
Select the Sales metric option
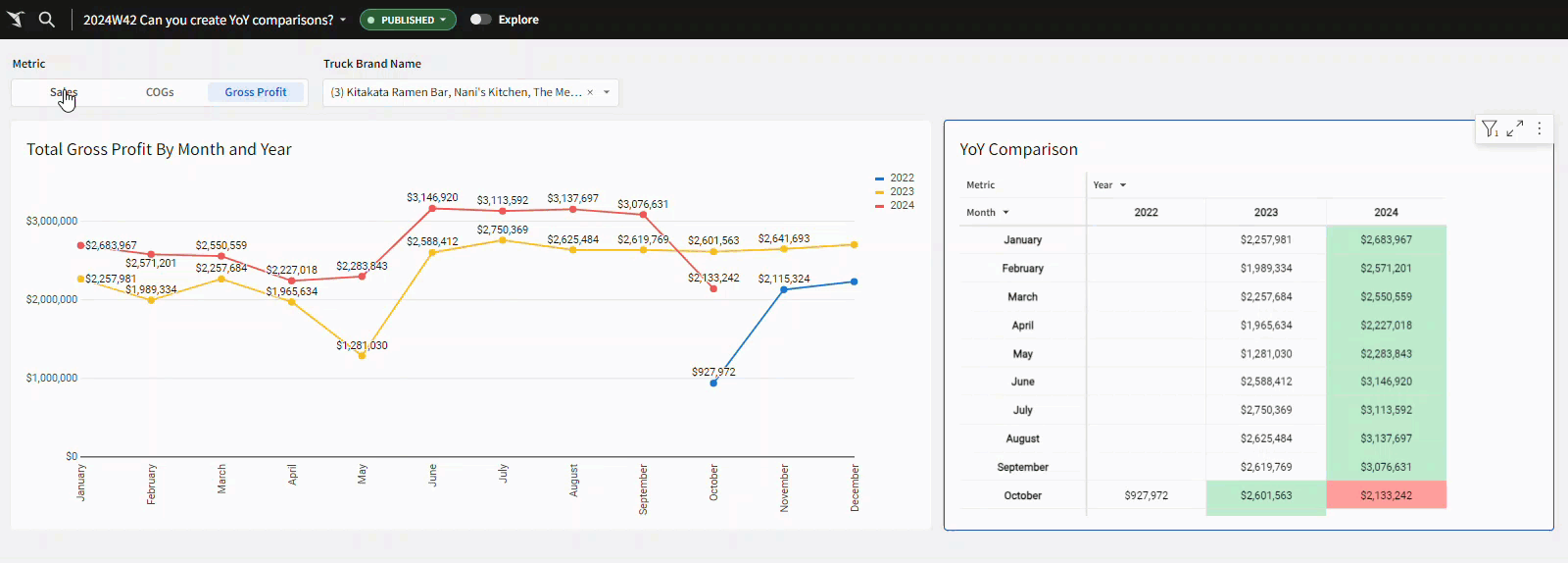coord(64,92)
